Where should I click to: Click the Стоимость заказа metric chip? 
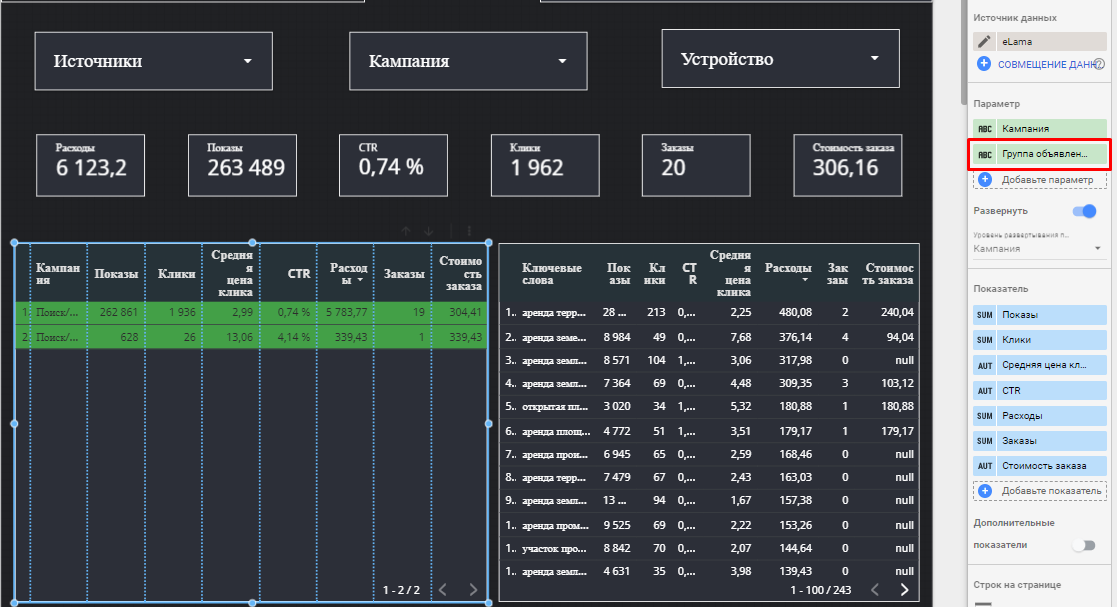click(x=1043, y=465)
